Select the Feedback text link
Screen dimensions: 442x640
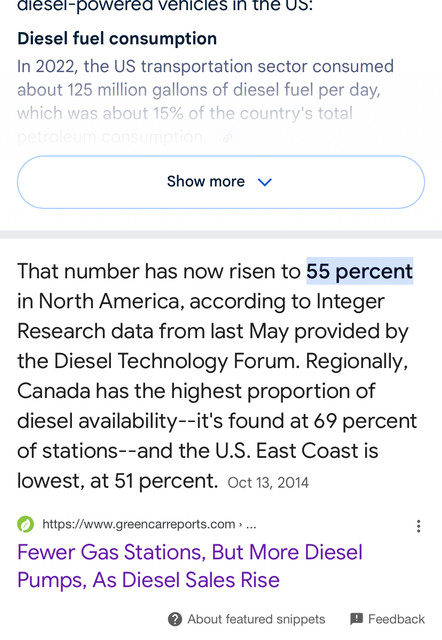(x=396, y=619)
